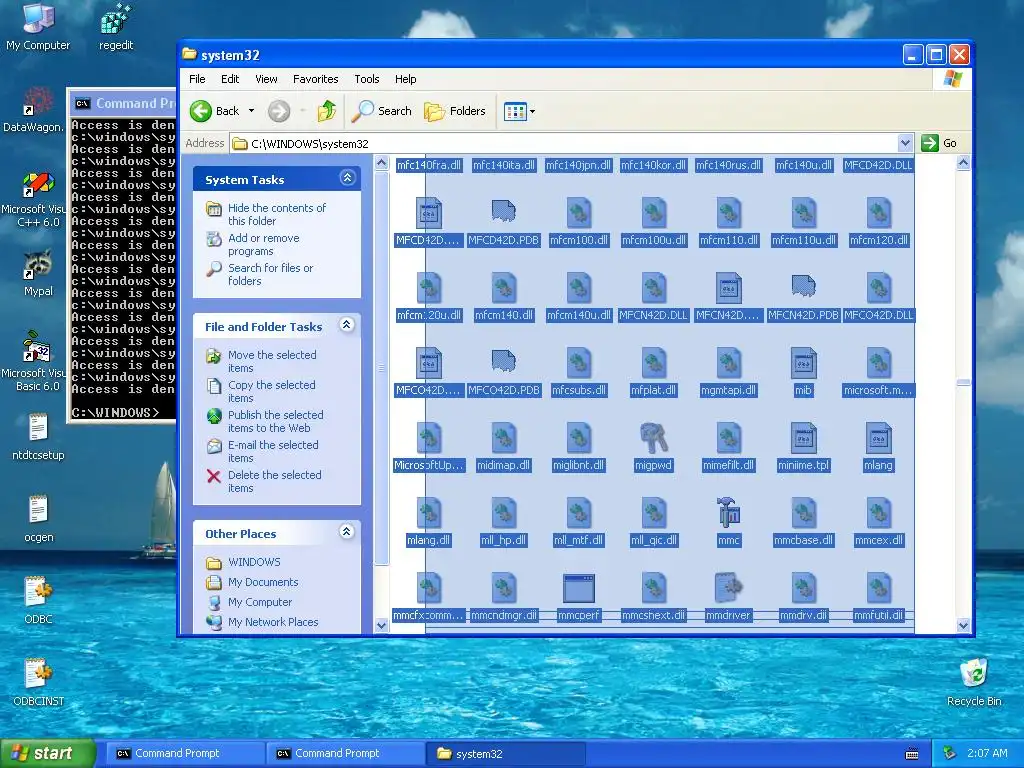Open the Search pane
Image resolution: width=1024 pixels, height=768 pixels.
(381, 111)
